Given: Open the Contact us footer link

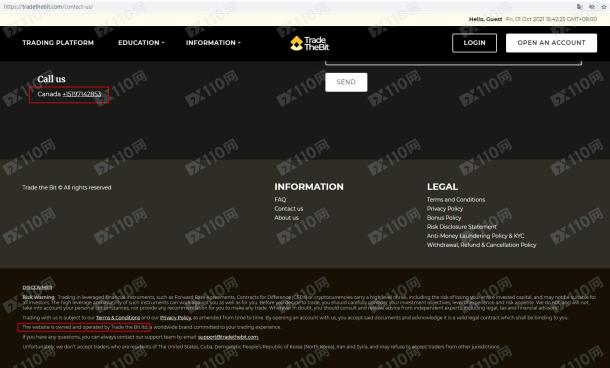Looking at the screenshot, I should 289,209.
